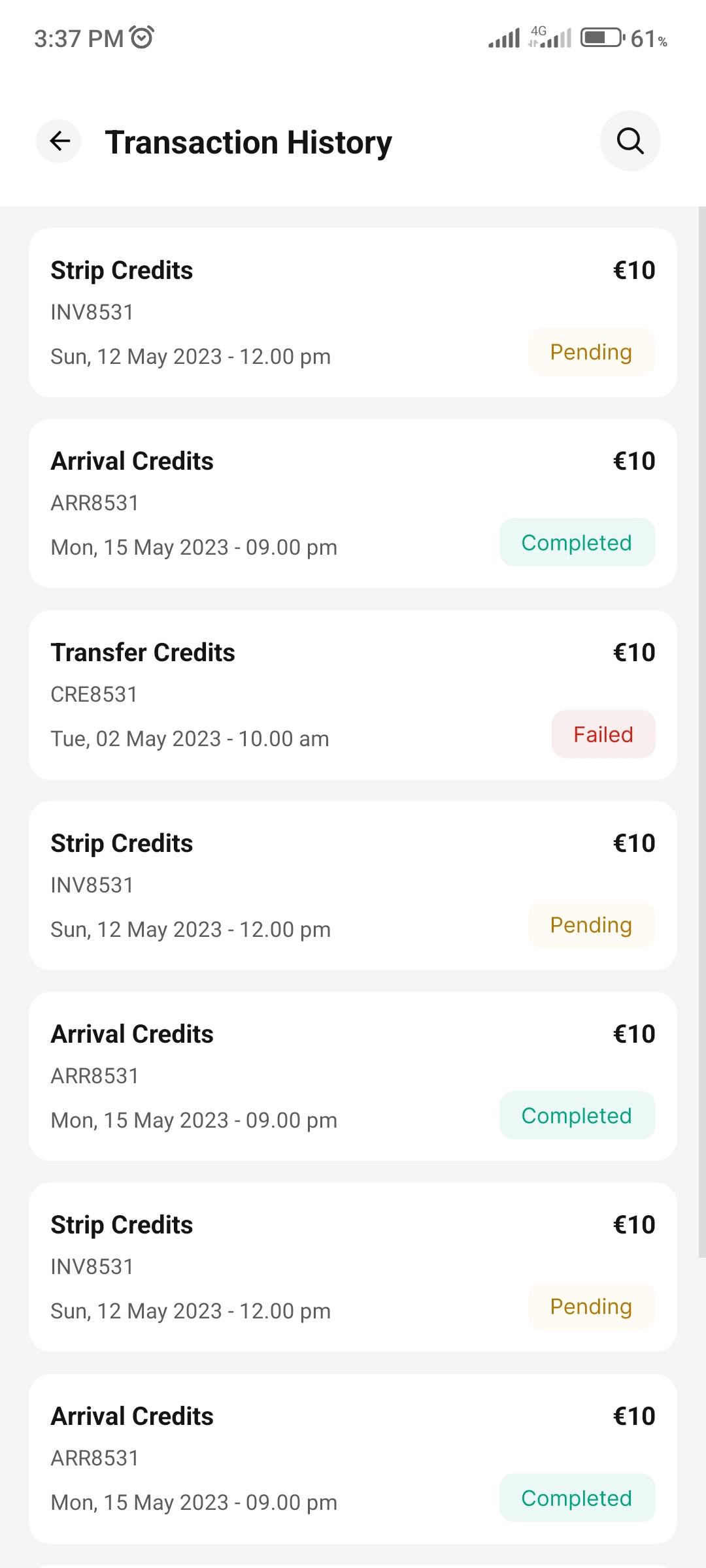706x1568 pixels.
Task: Select the CRE8531 reference code
Action: pos(94,694)
